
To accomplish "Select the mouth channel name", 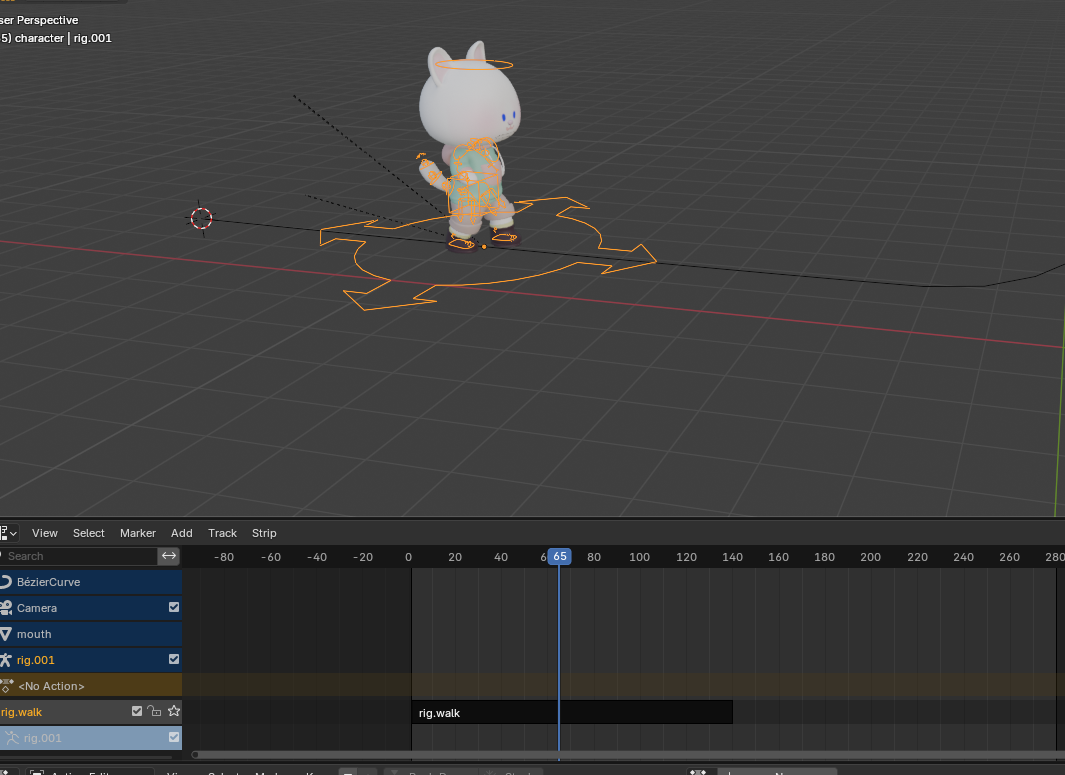I will 34,634.
